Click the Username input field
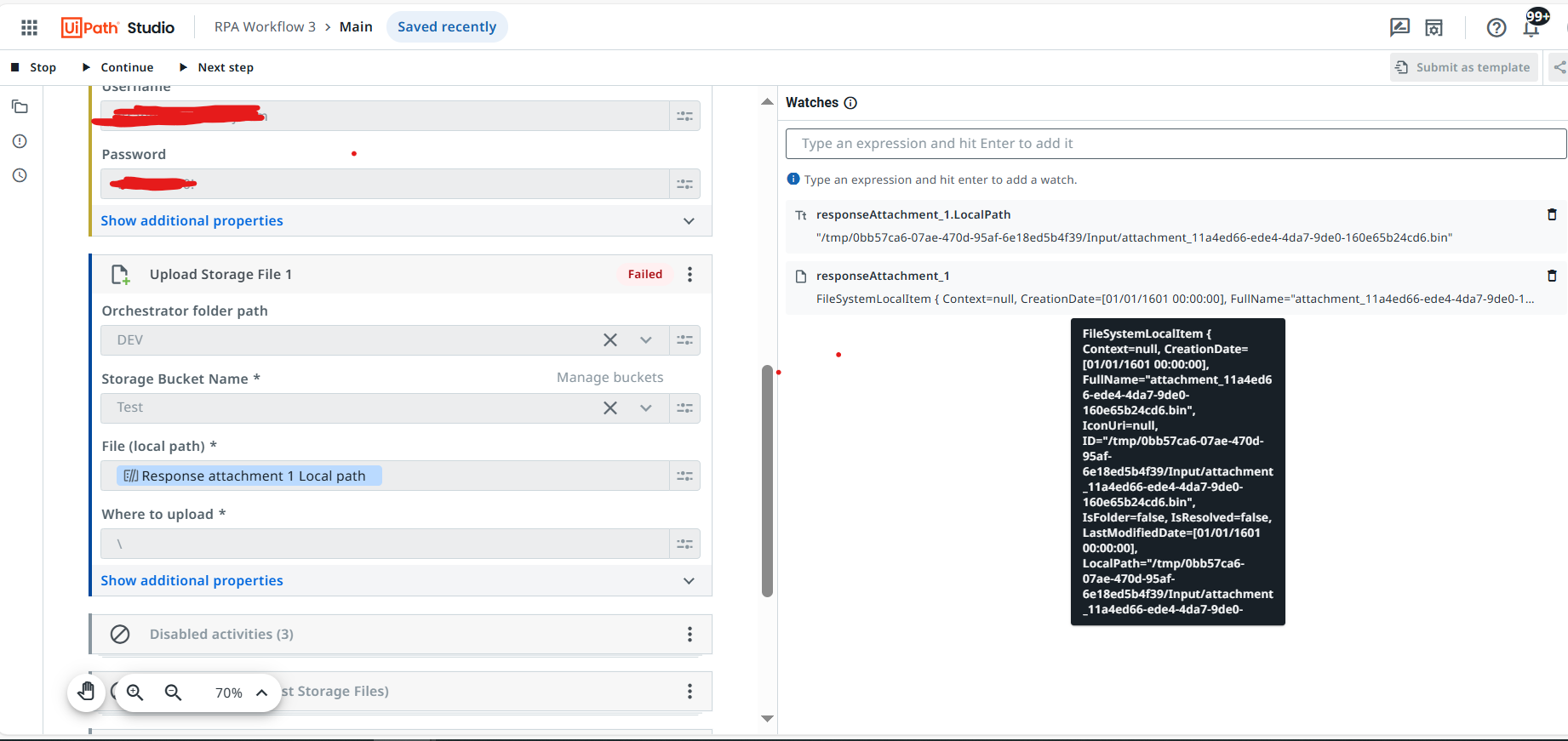The image size is (1568, 741). (385, 116)
